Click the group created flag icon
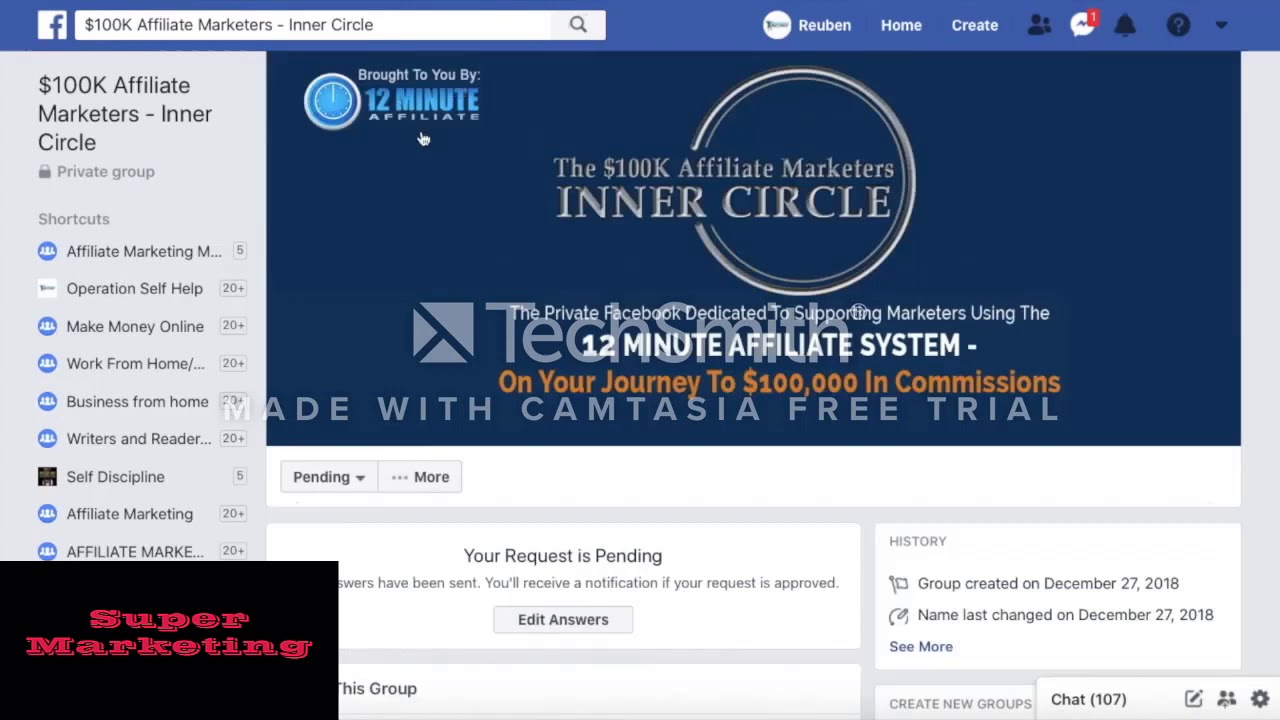Screen dimensions: 1280x720 point(898,584)
